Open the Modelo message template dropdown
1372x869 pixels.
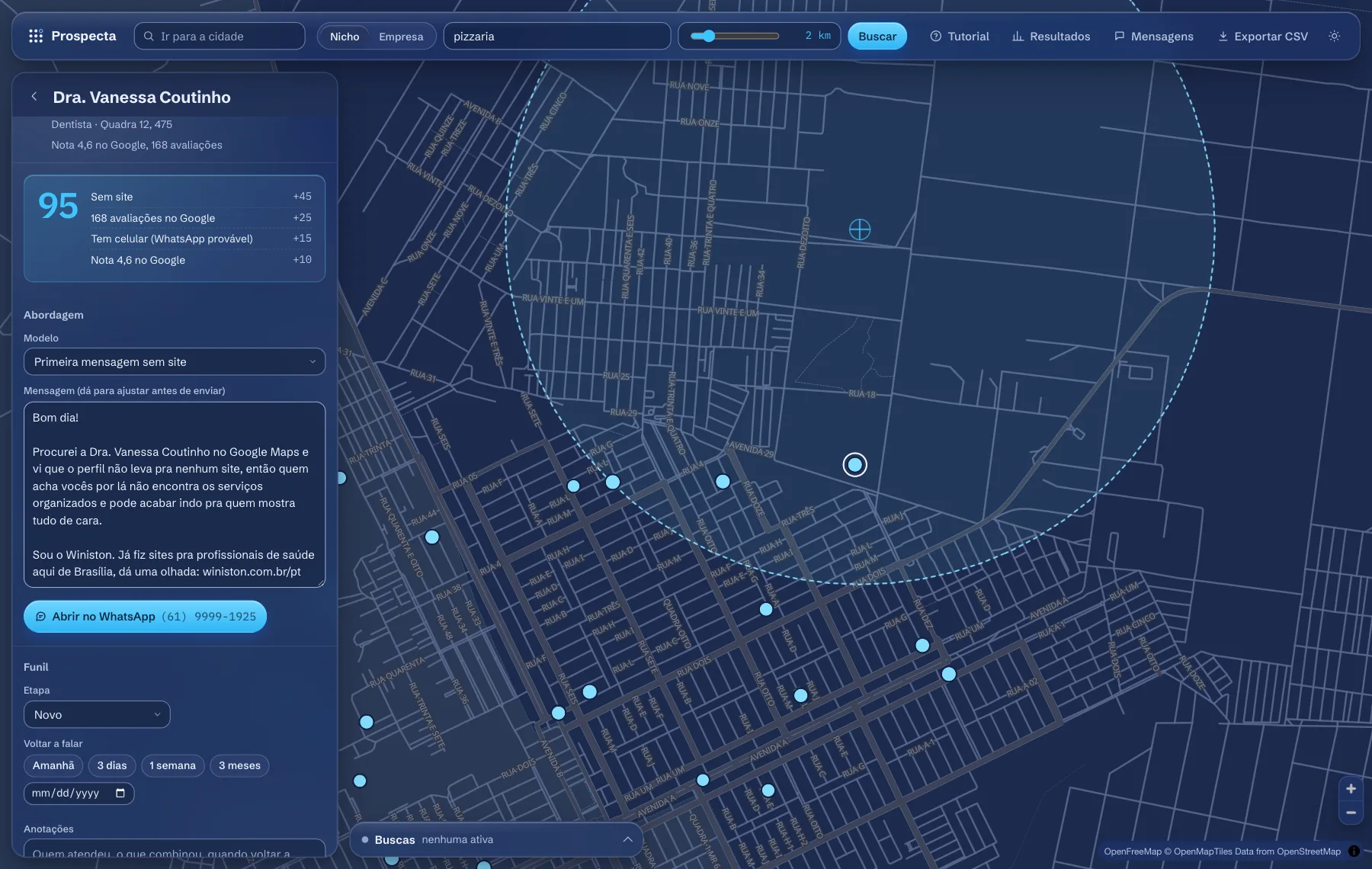(x=175, y=361)
